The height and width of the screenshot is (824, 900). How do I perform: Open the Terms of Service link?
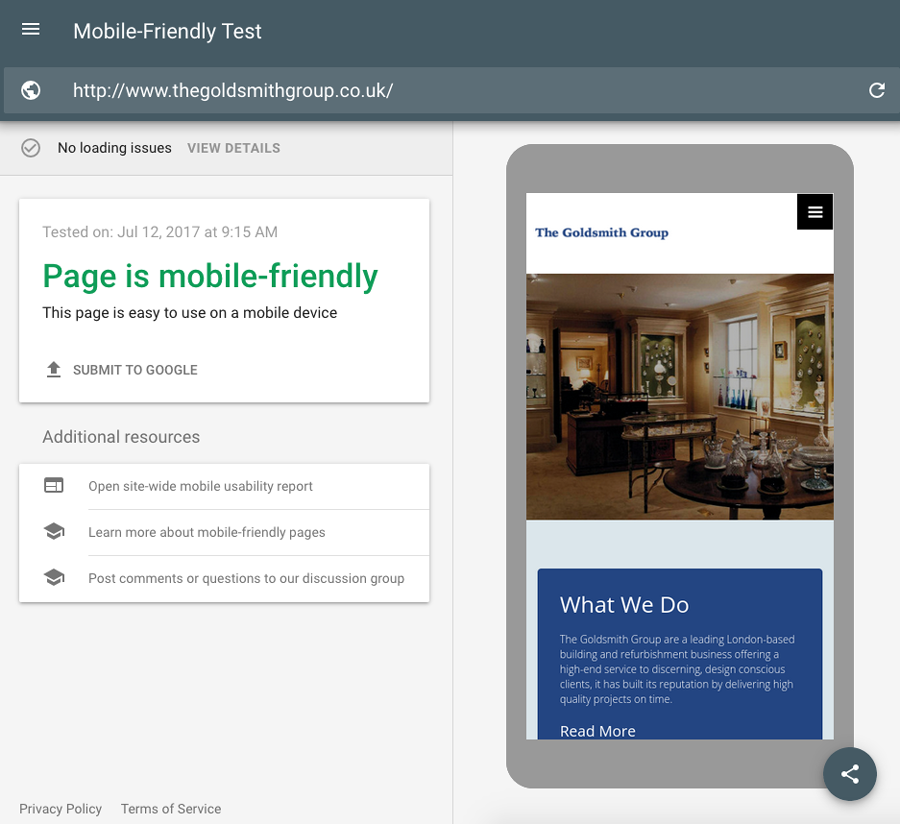point(170,809)
